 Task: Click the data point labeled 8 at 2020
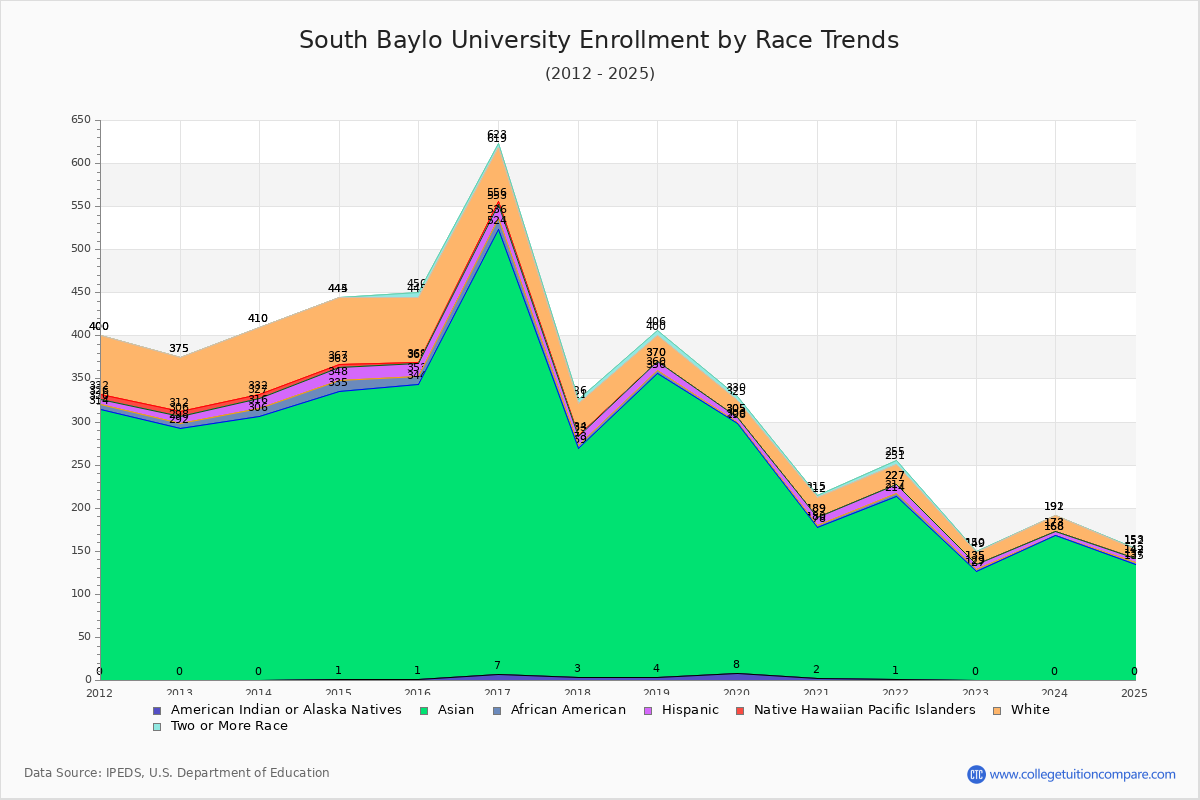tap(736, 664)
